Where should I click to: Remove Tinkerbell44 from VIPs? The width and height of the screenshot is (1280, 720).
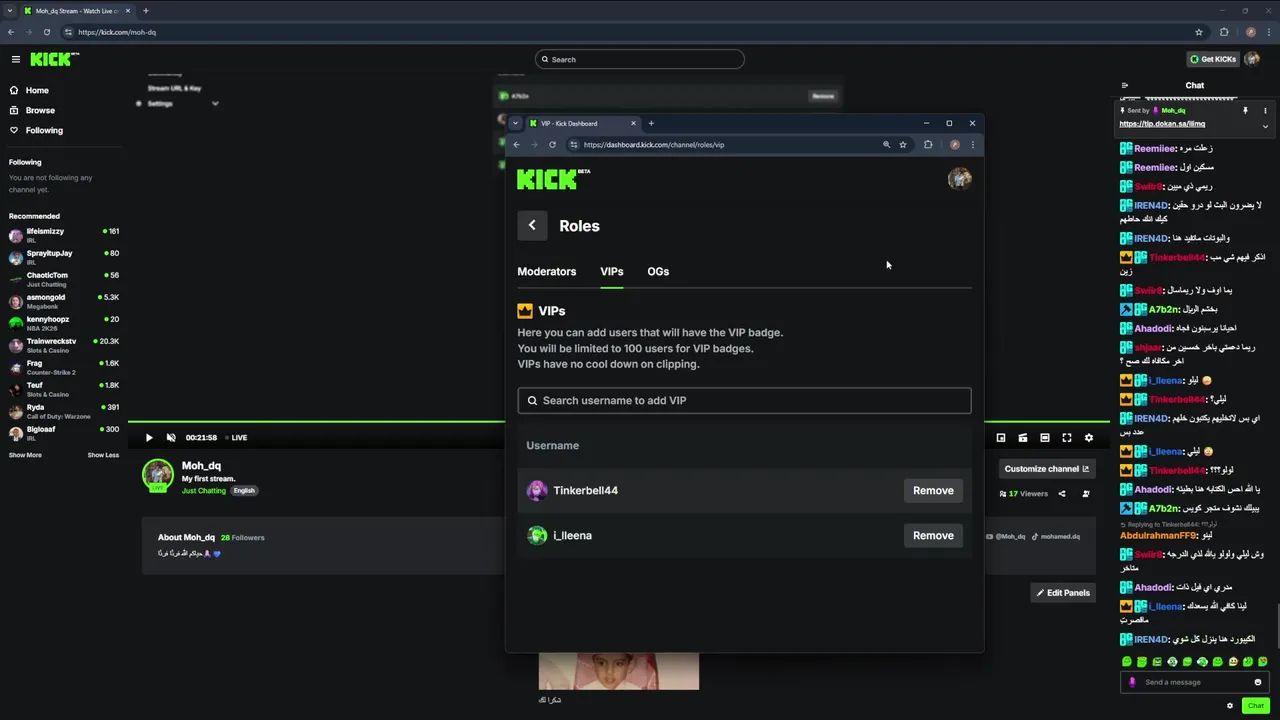(933, 490)
